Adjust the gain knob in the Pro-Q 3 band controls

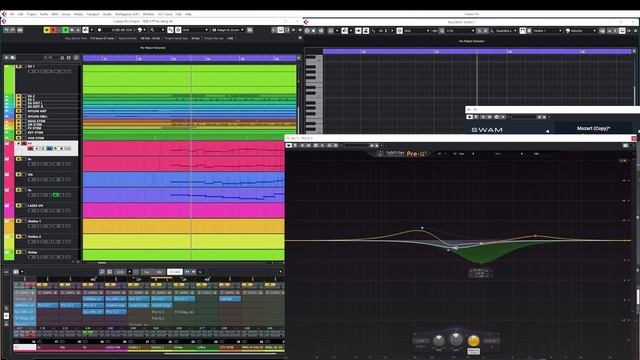pyautogui.click(x=456, y=339)
